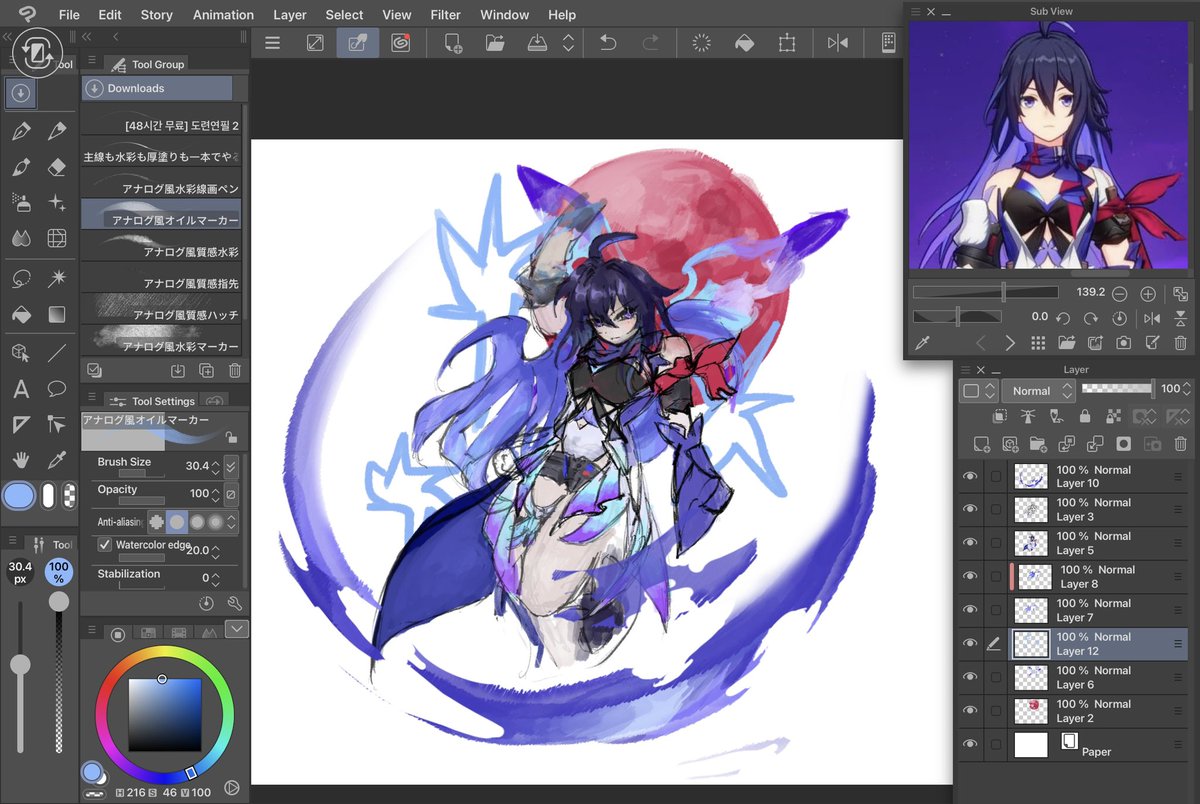The width and height of the screenshot is (1200, 804).
Task: Click the Downloads tool group button
Action: [x=157, y=88]
